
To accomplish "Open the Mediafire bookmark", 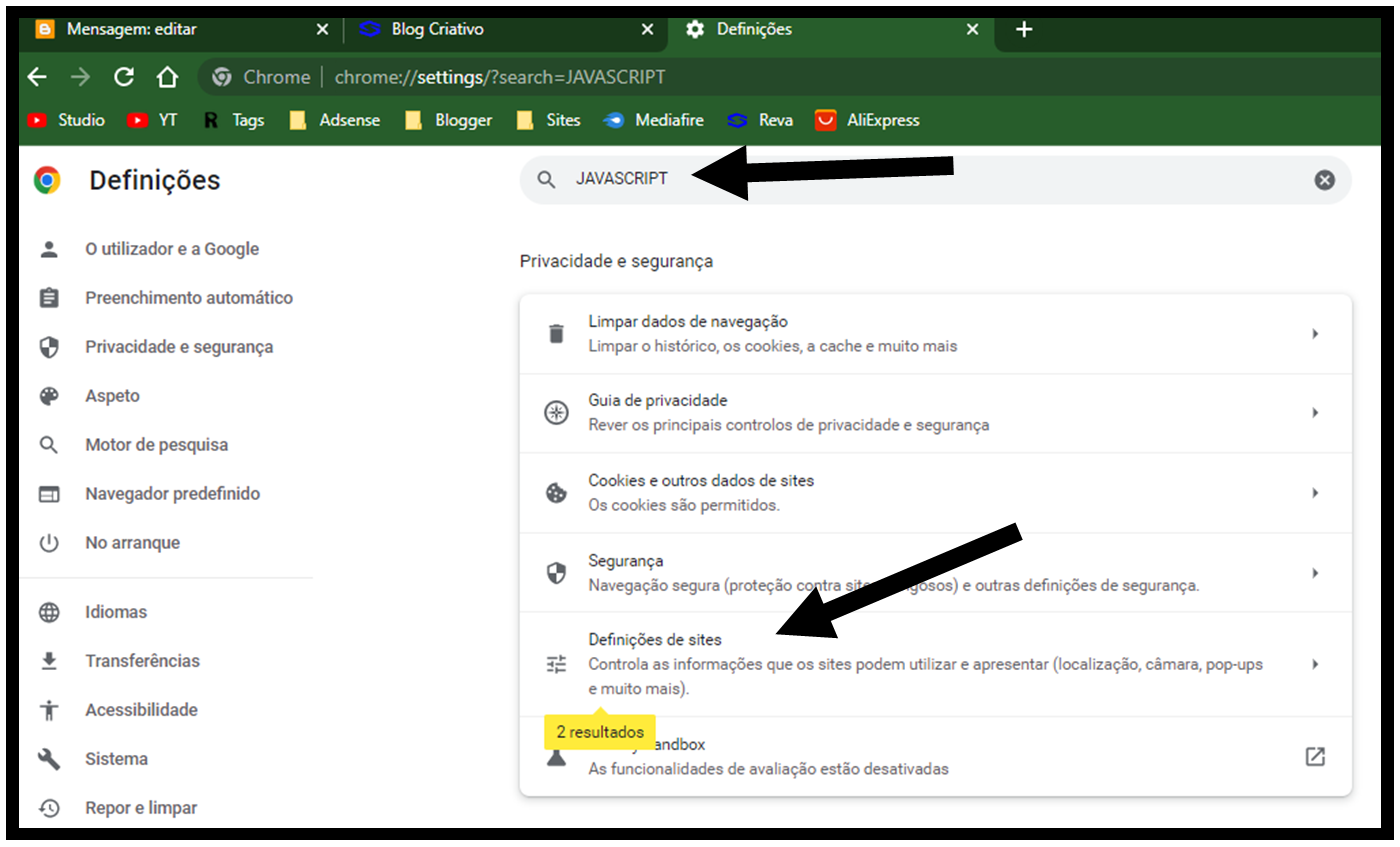I will point(654,120).
